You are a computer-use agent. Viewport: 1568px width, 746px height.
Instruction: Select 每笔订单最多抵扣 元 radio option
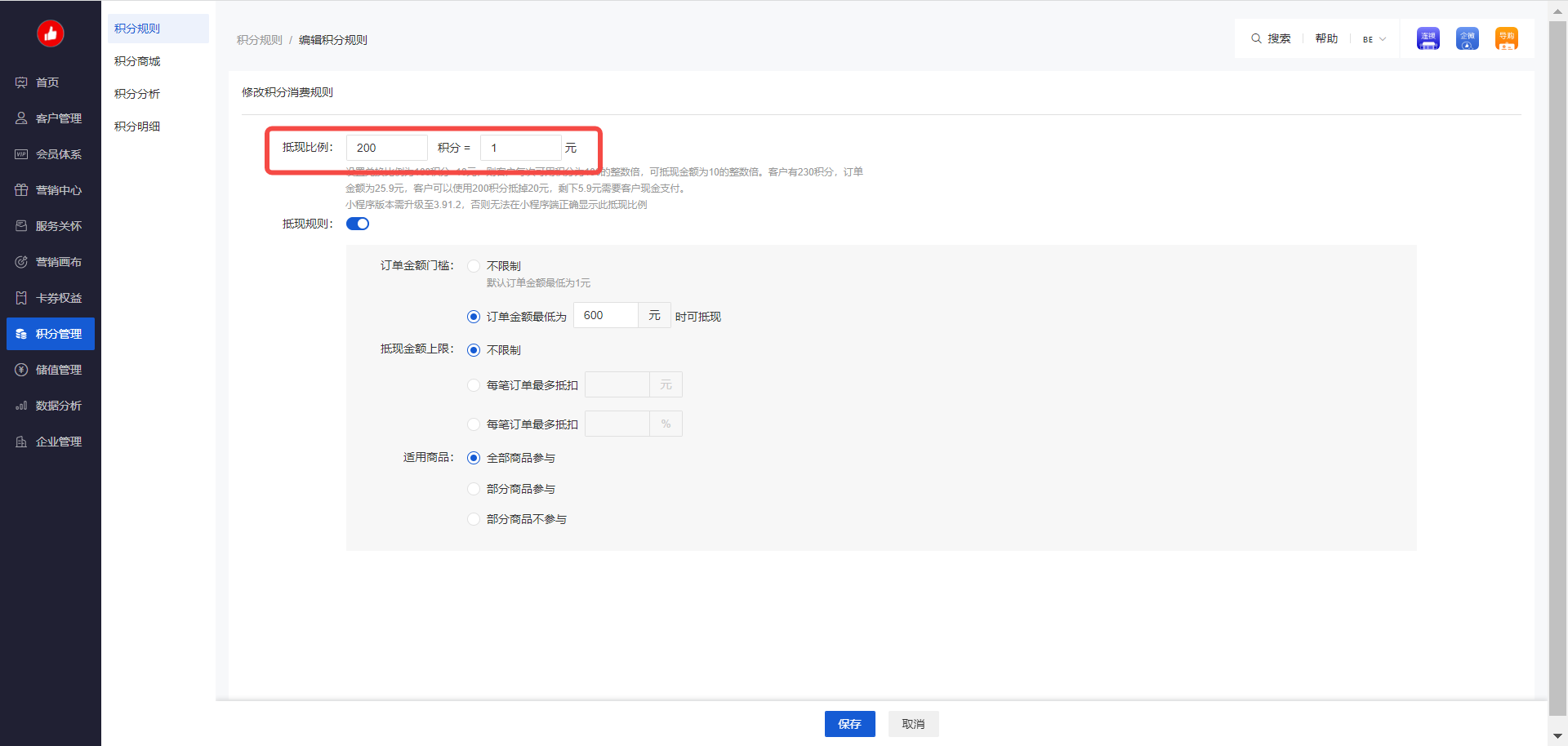[474, 385]
